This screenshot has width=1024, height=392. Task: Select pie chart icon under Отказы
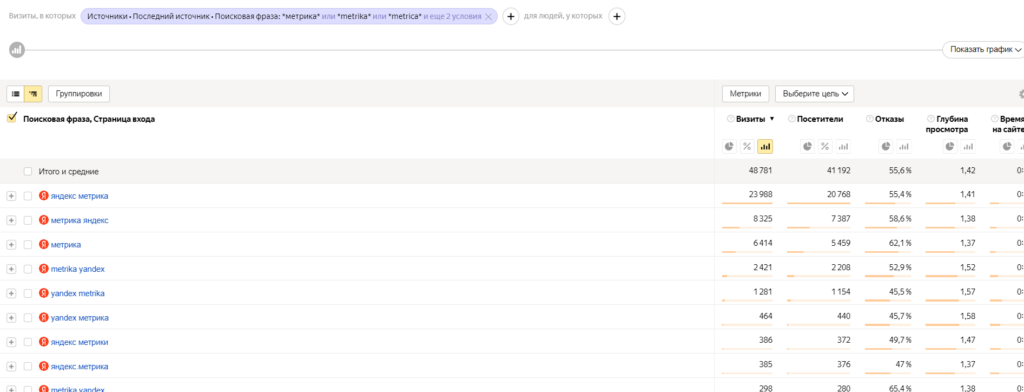886,147
